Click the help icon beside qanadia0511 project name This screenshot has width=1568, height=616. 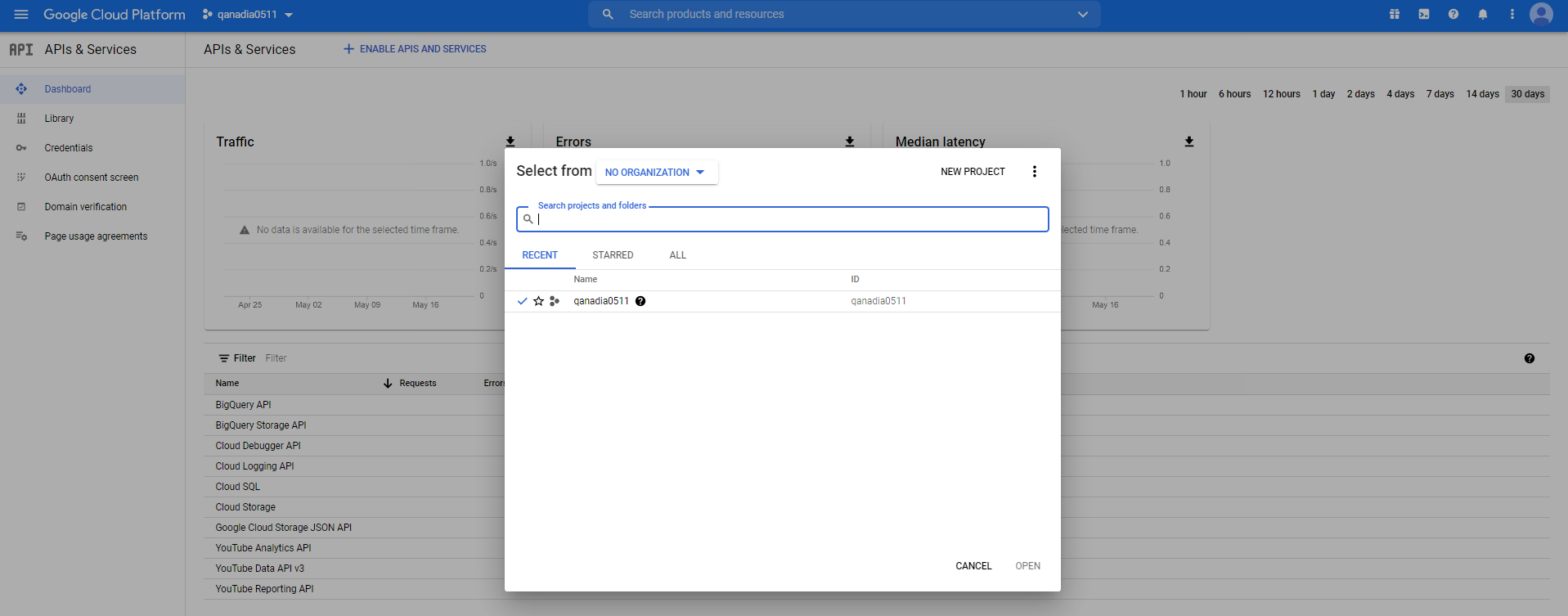[x=640, y=301]
